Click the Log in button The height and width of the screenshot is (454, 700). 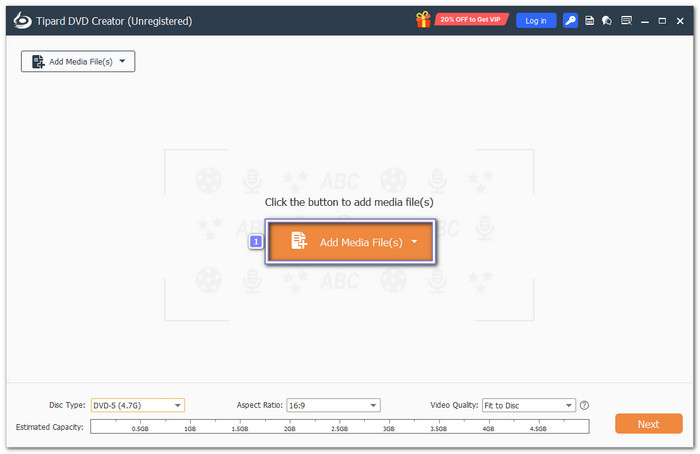point(536,21)
